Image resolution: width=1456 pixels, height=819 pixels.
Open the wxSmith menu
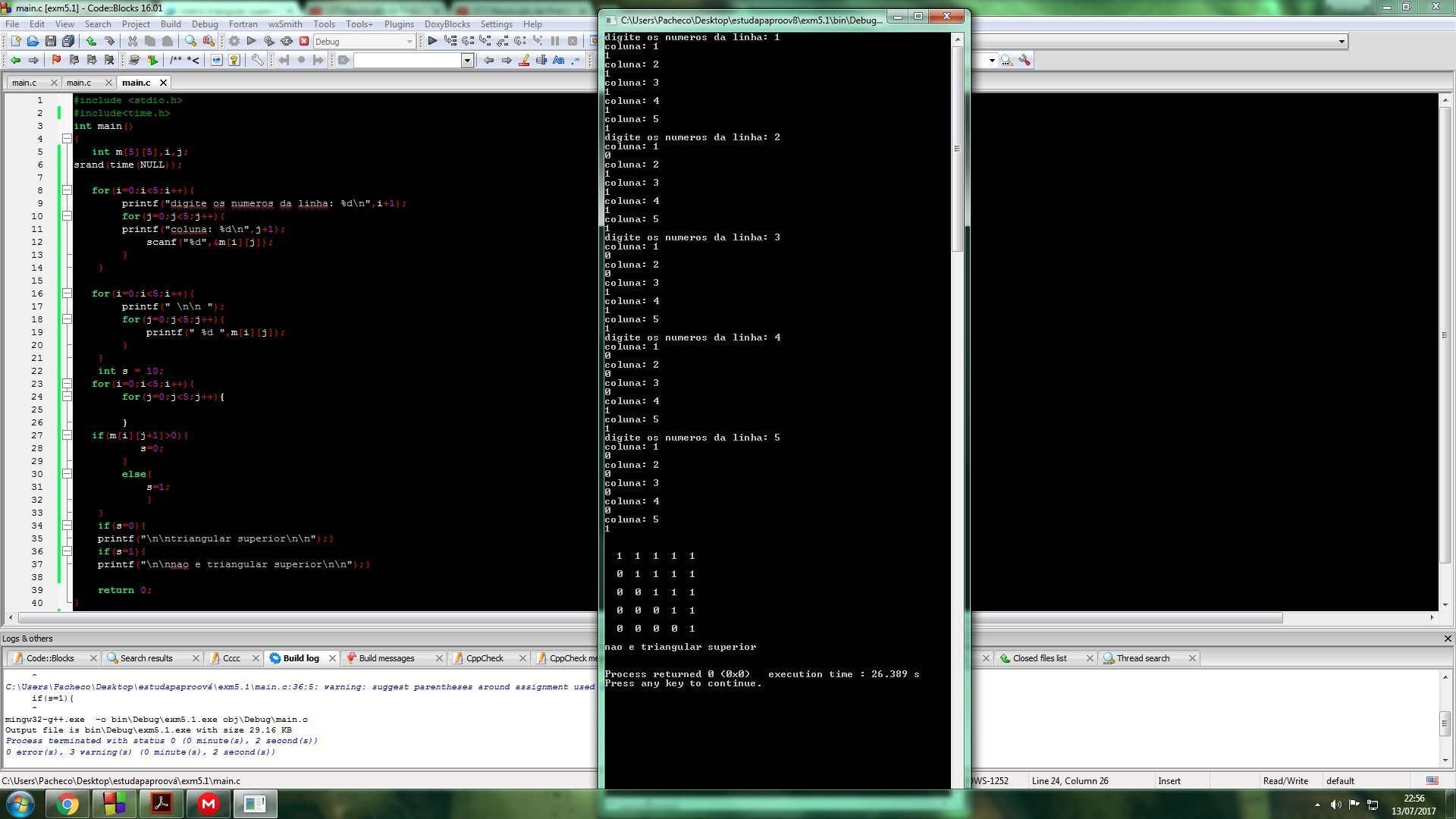(x=285, y=24)
